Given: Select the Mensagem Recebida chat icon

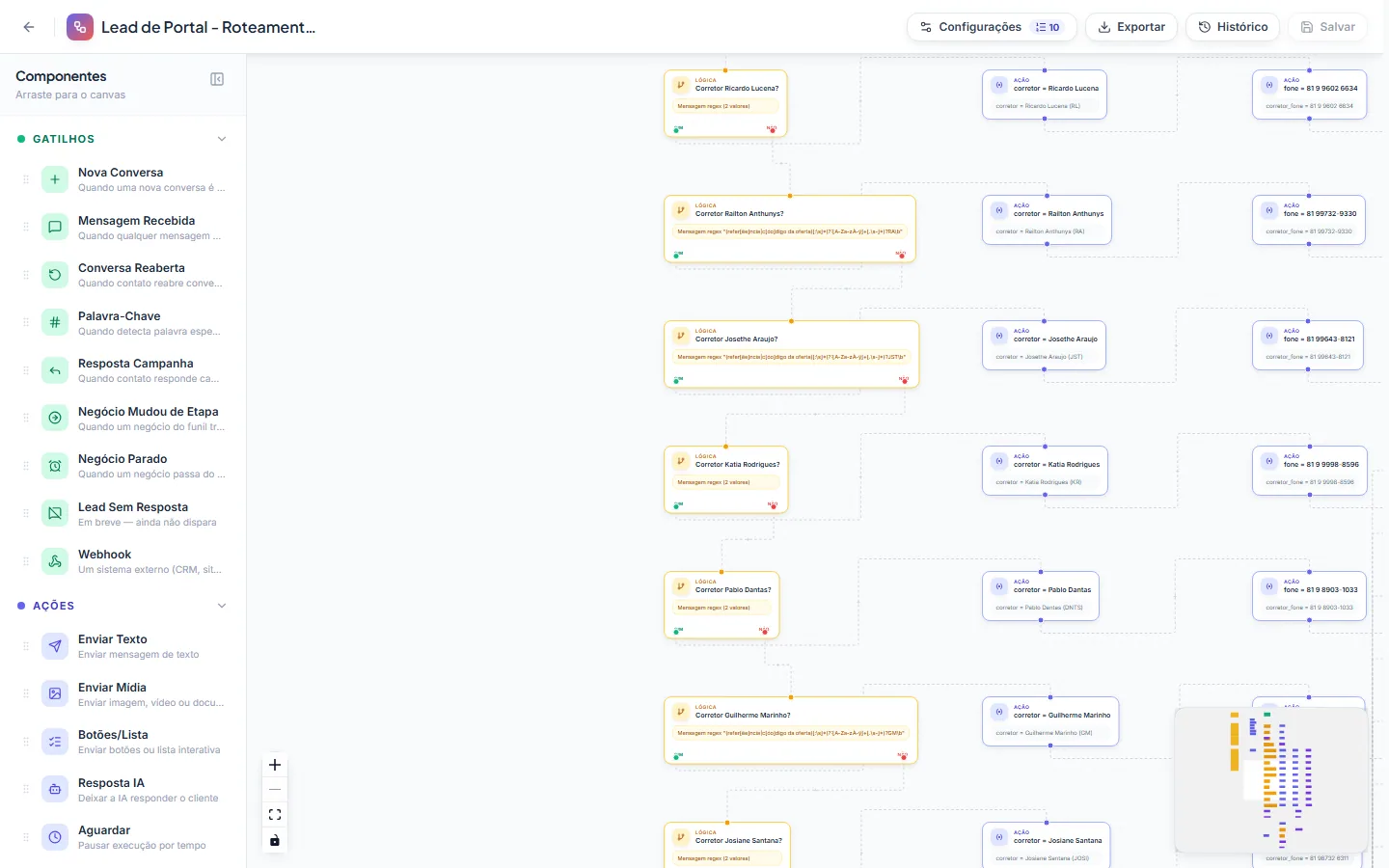Looking at the screenshot, I should (x=55, y=228).
